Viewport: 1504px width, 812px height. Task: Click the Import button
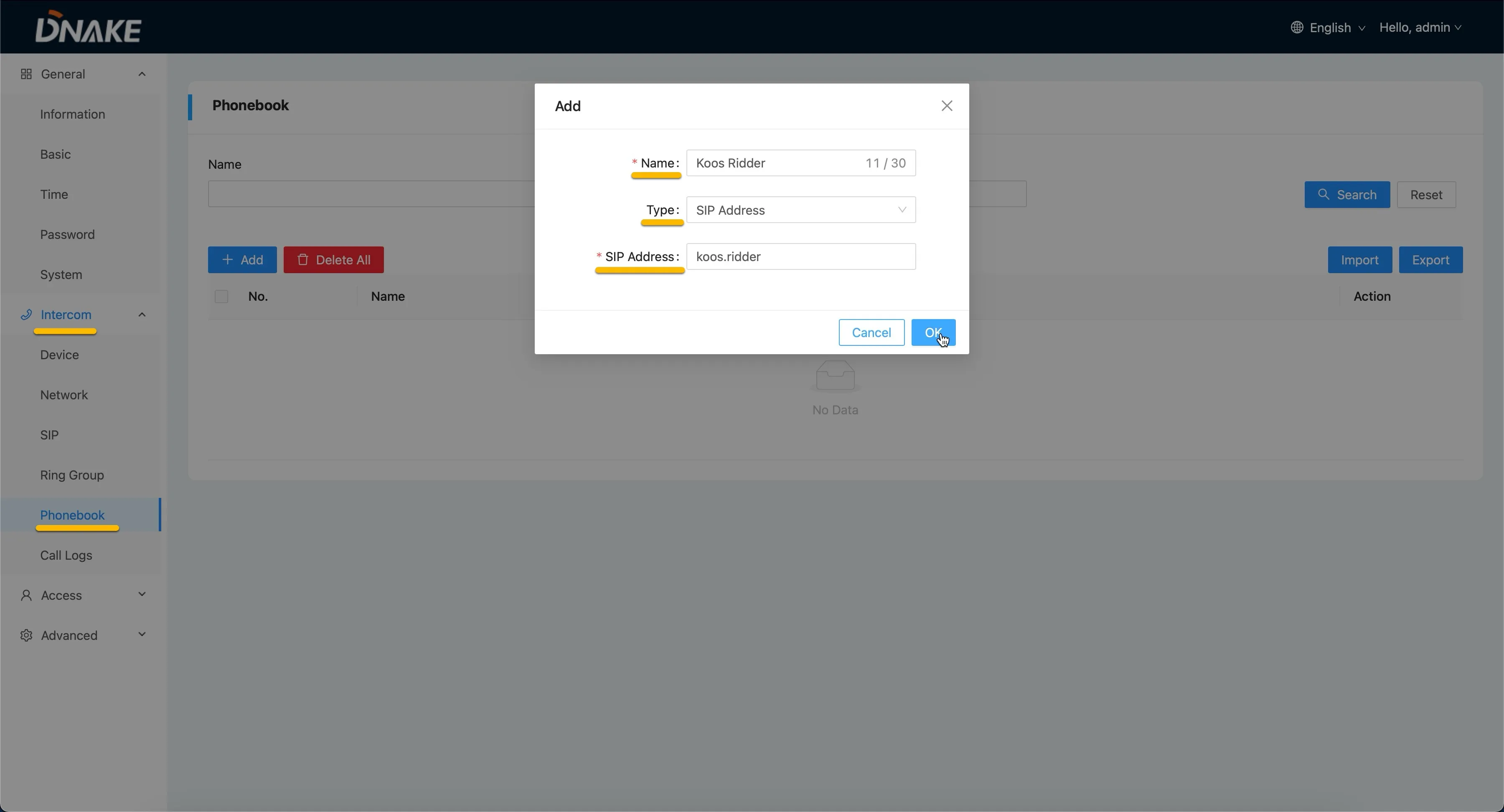click(1360, 260)
